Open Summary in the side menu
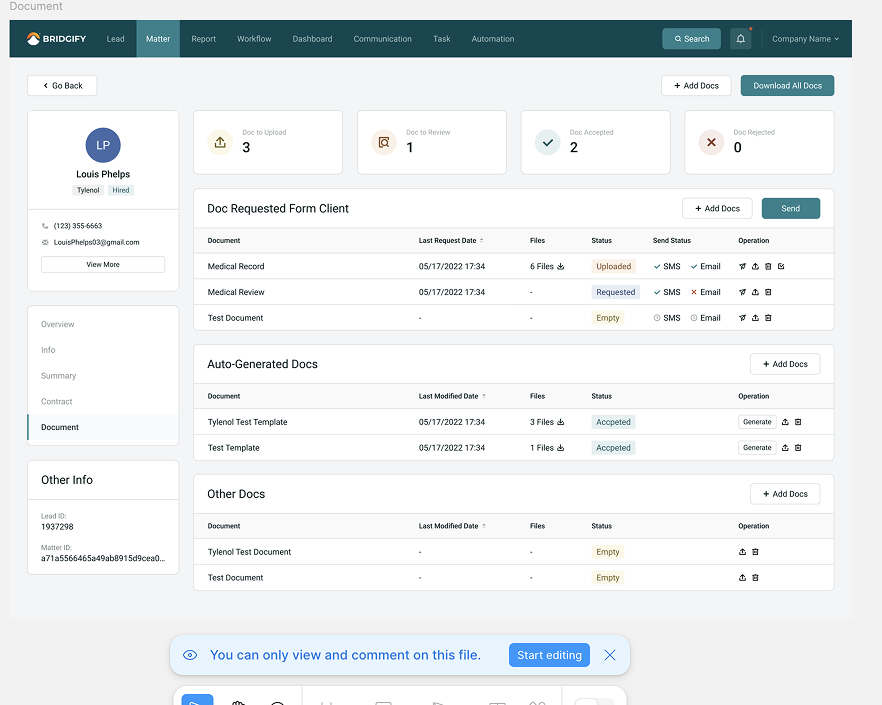882x705 pixels. click(x=103, y=376)
